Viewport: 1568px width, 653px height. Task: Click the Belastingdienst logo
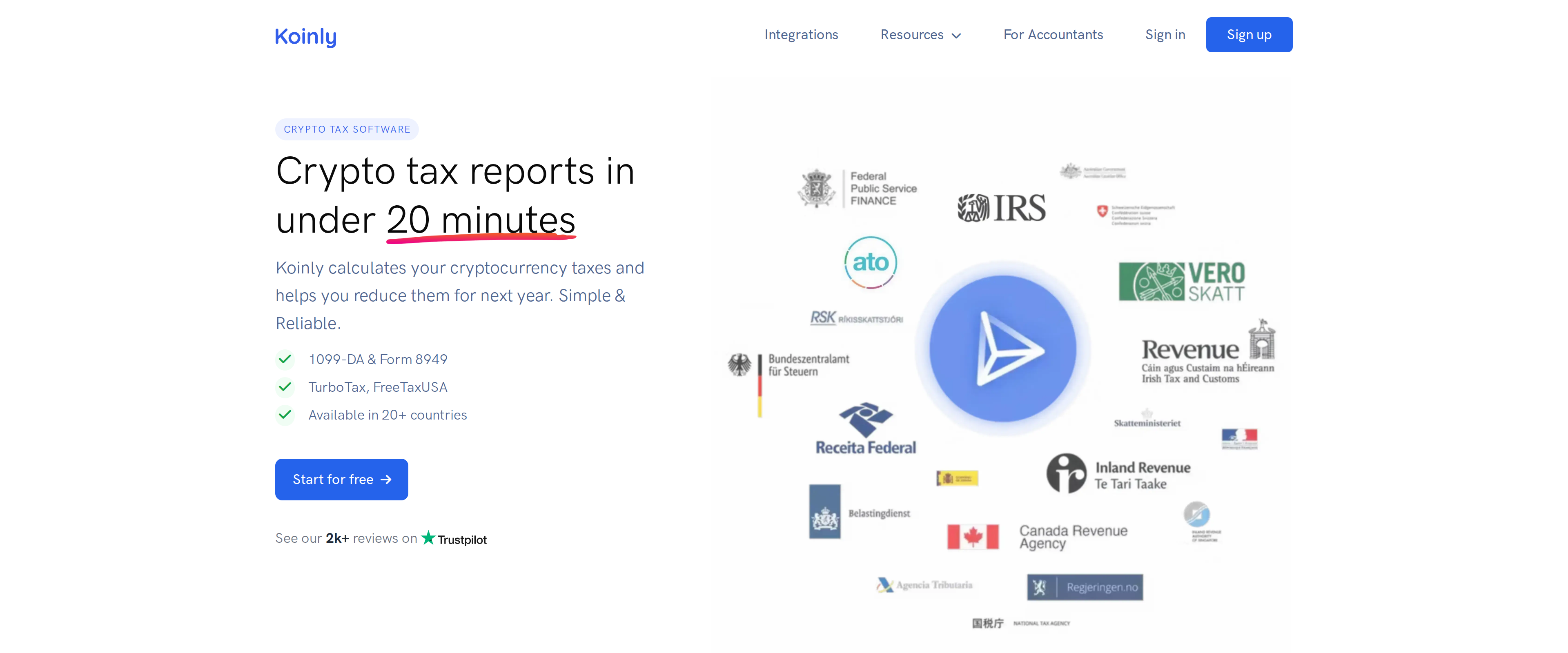point(859,511)
